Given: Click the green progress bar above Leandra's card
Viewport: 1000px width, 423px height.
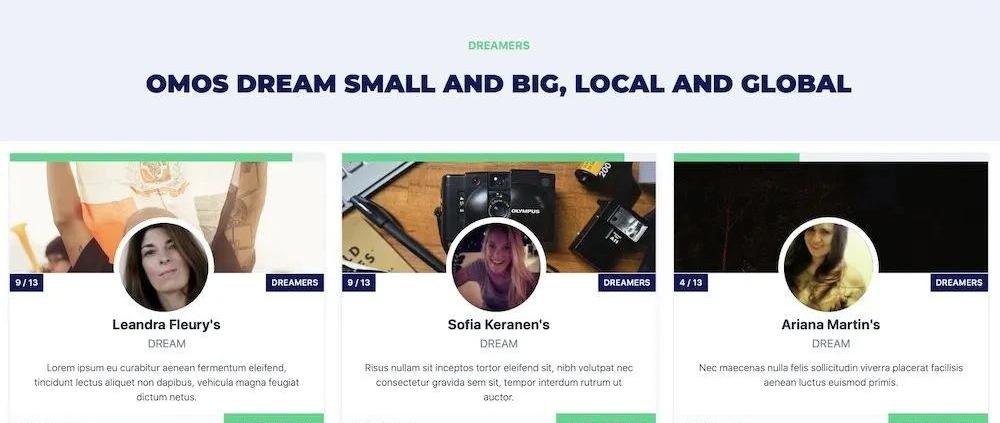Looking at the screenshot, I should point(151,158).
